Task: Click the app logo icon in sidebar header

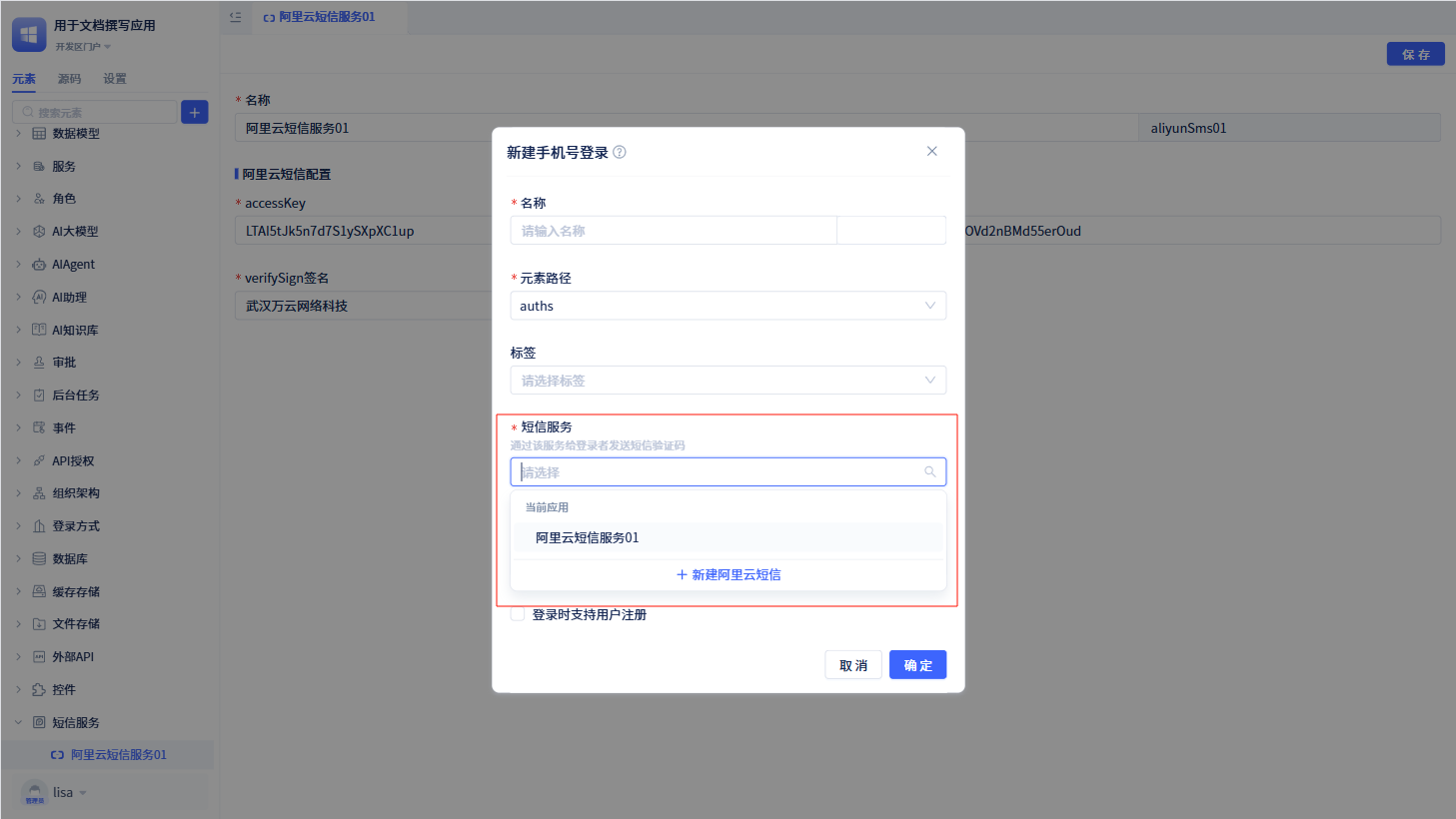Action: click(29, 35)
